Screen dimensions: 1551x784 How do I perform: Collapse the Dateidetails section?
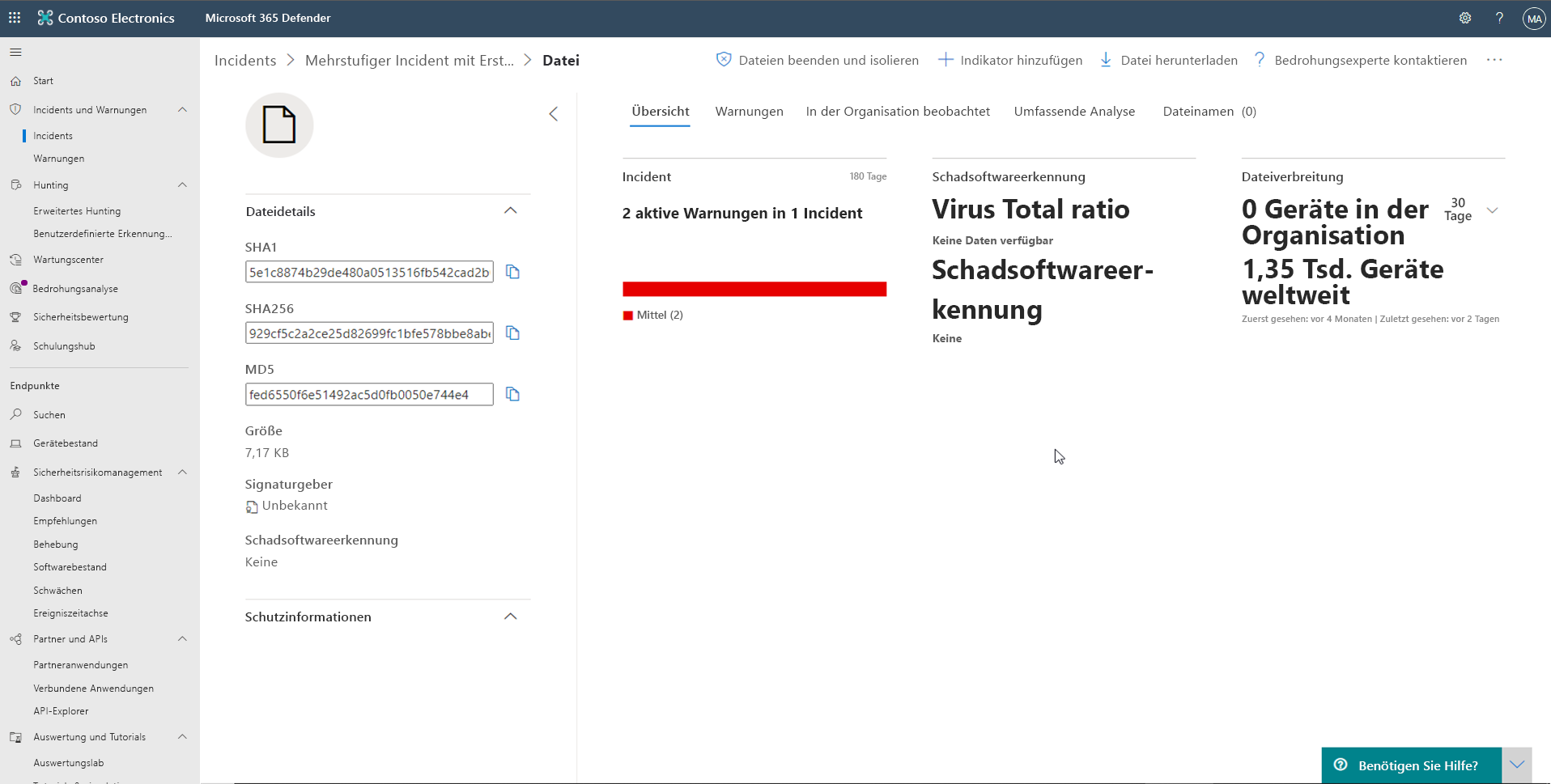pyautogui.click(x=511, y=211)
